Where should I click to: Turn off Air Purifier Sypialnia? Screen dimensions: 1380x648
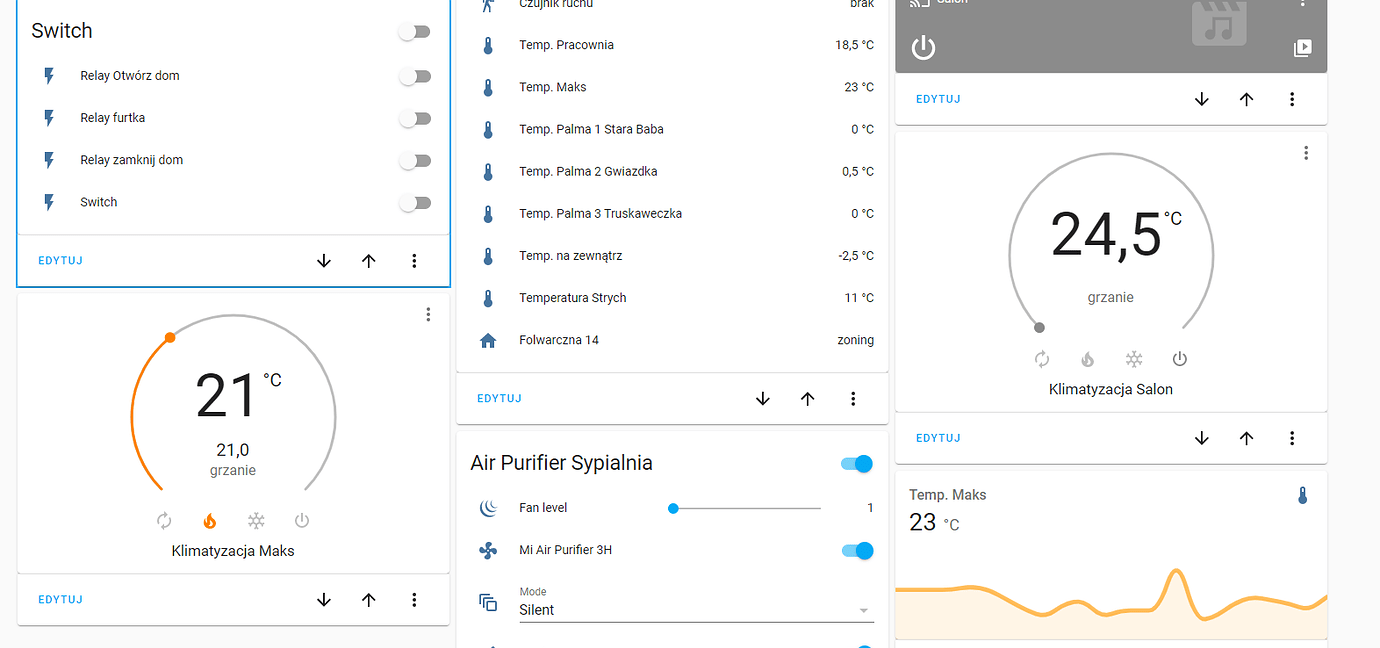point(858,463)
